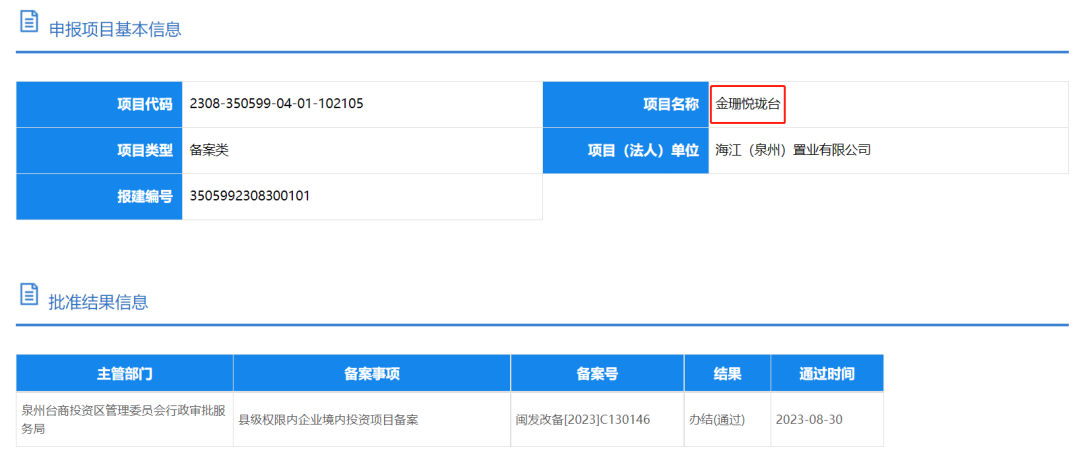This screenshot has width=1080, height=474.
Task: Select the number 3505992308300101
Action: (250, 196)
